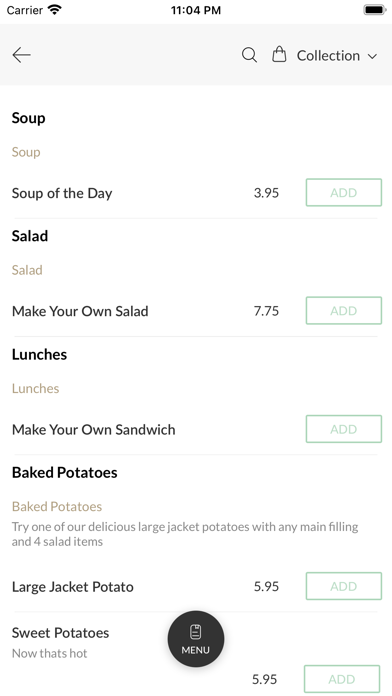Add Sweet Potatoes to order
The height and width of the screenshot is (696, 392).
pos(342,679)
